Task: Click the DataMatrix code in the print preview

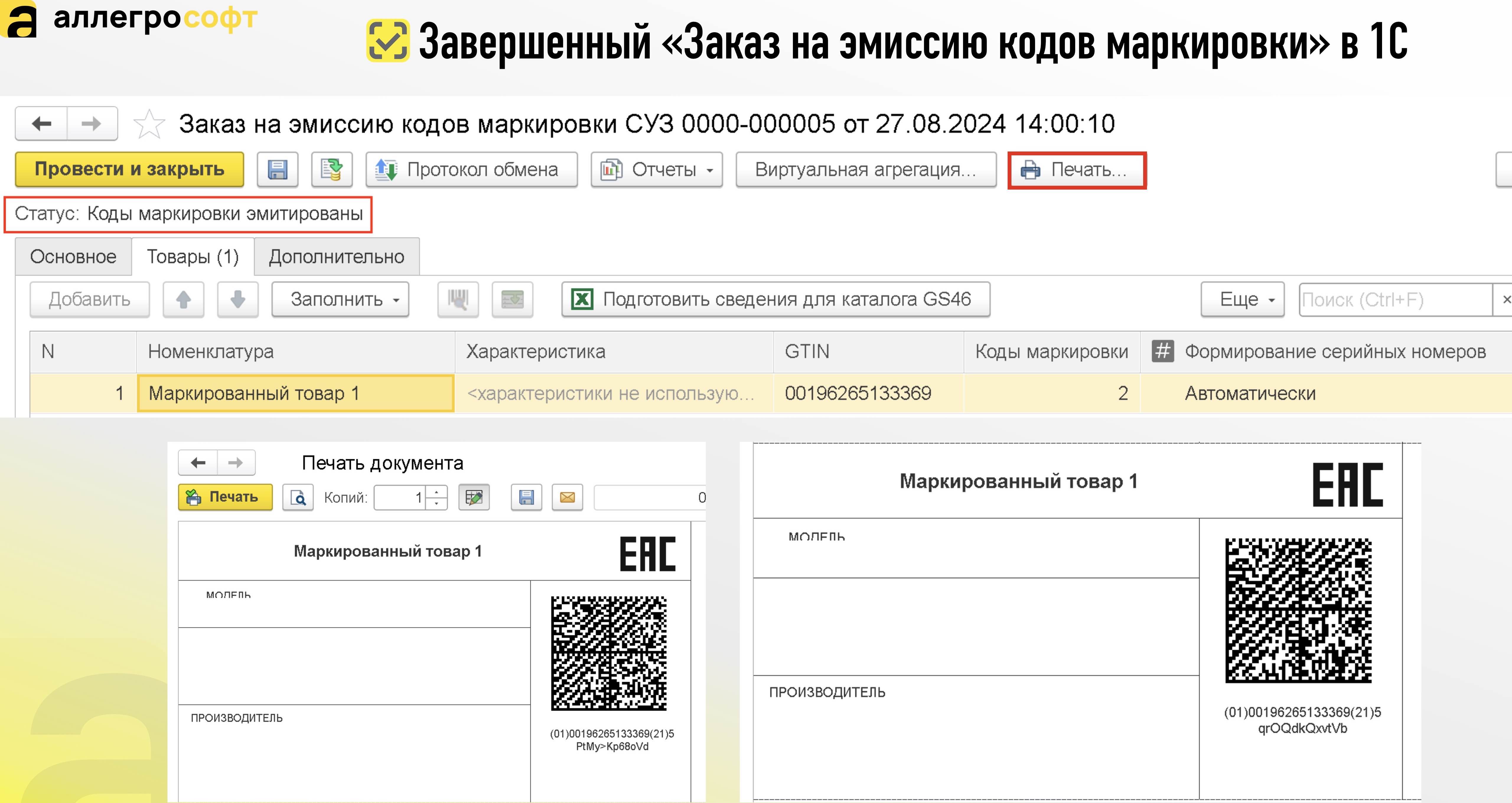Action: [x=609, y=653]
